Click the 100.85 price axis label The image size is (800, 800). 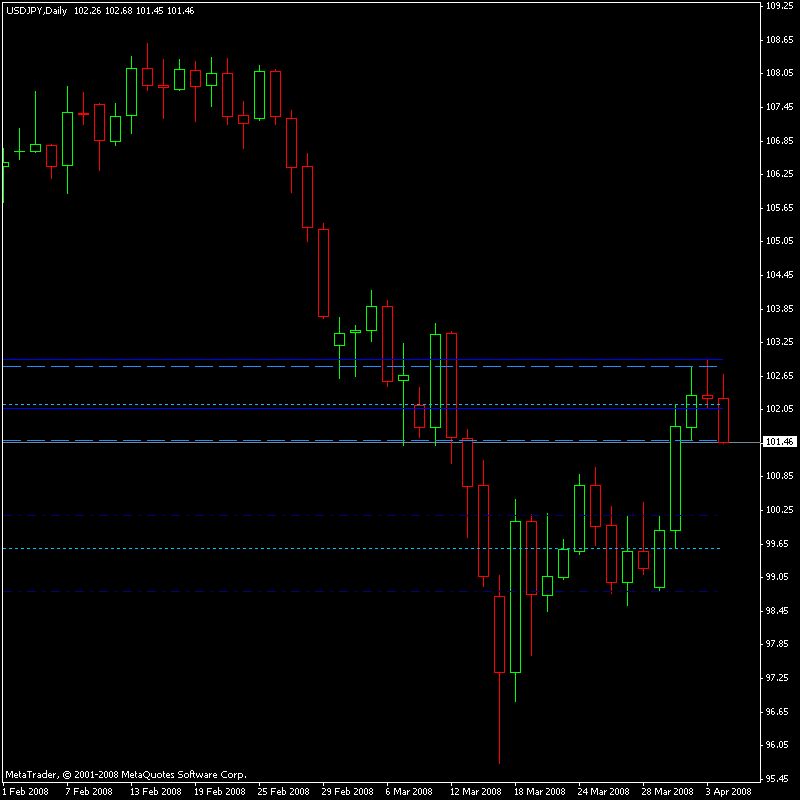click(780, 476)
